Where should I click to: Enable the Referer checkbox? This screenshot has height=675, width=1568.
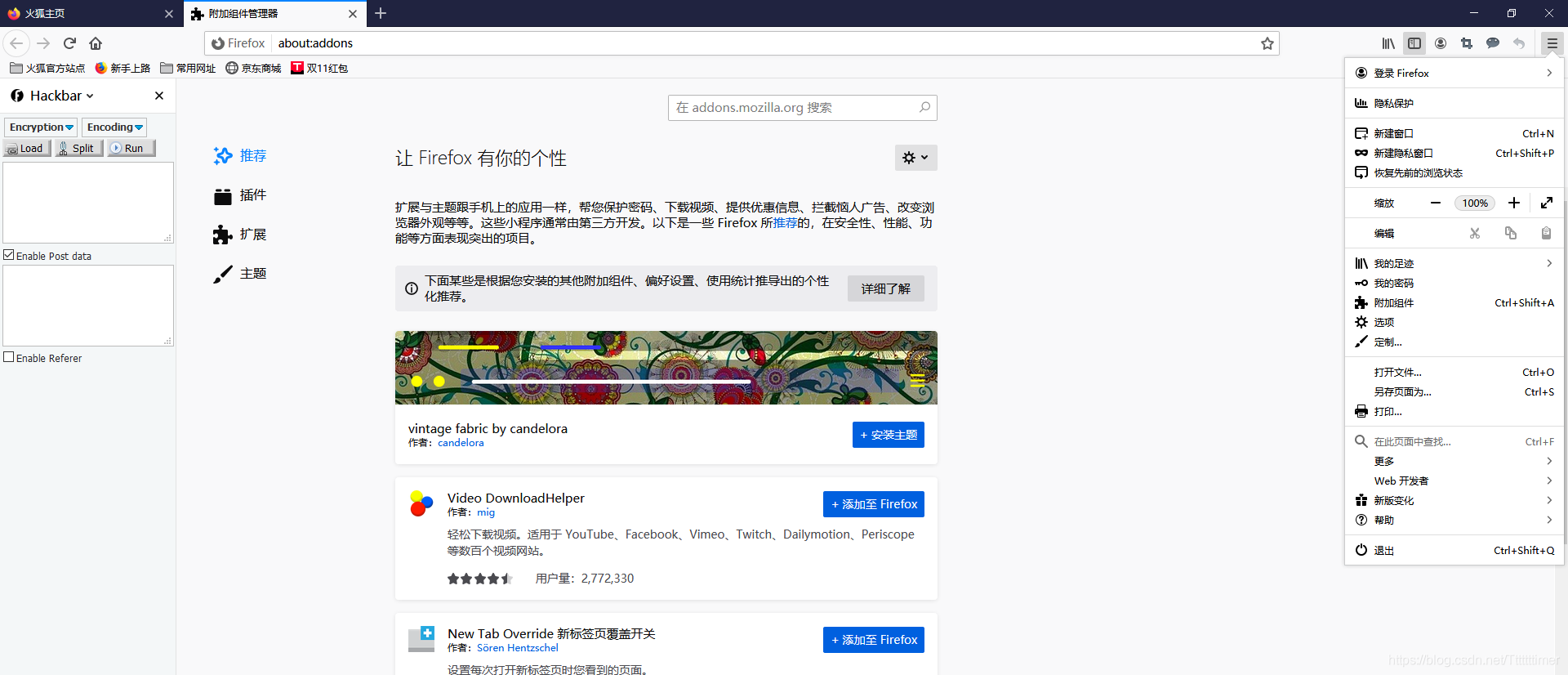point(9,357)
